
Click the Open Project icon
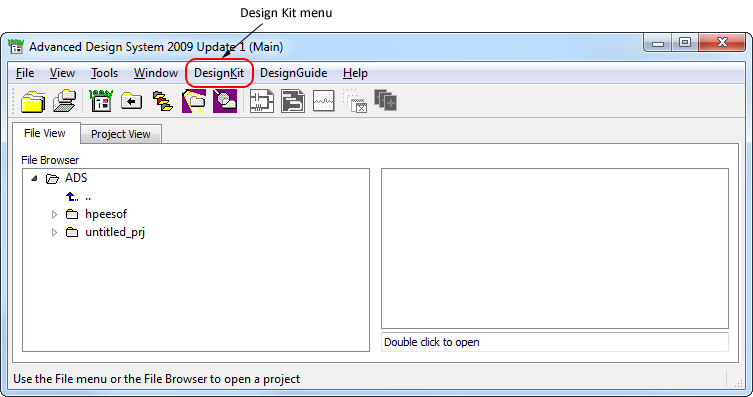(64, 101)
